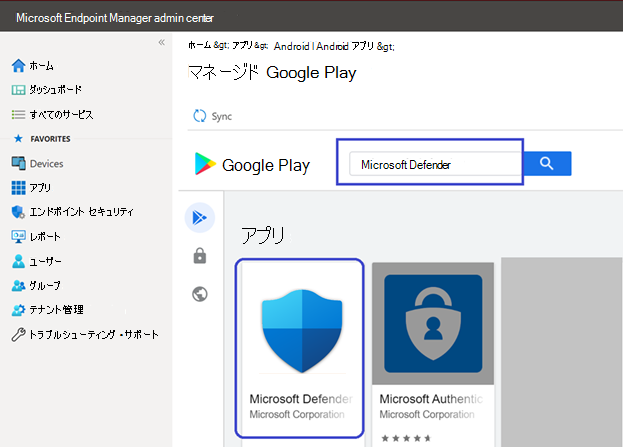This screenshot has width=626, height=447.
Task: Open web apps globe icon
Action: pyautogui.click(x=200, y=294)
